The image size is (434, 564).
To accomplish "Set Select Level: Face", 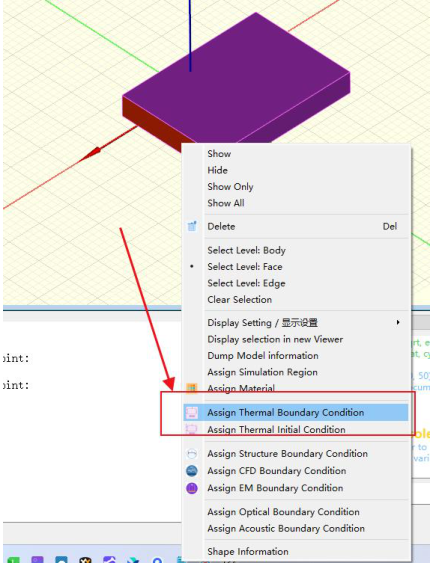I will pyautogui.click(x=296, y=267).
